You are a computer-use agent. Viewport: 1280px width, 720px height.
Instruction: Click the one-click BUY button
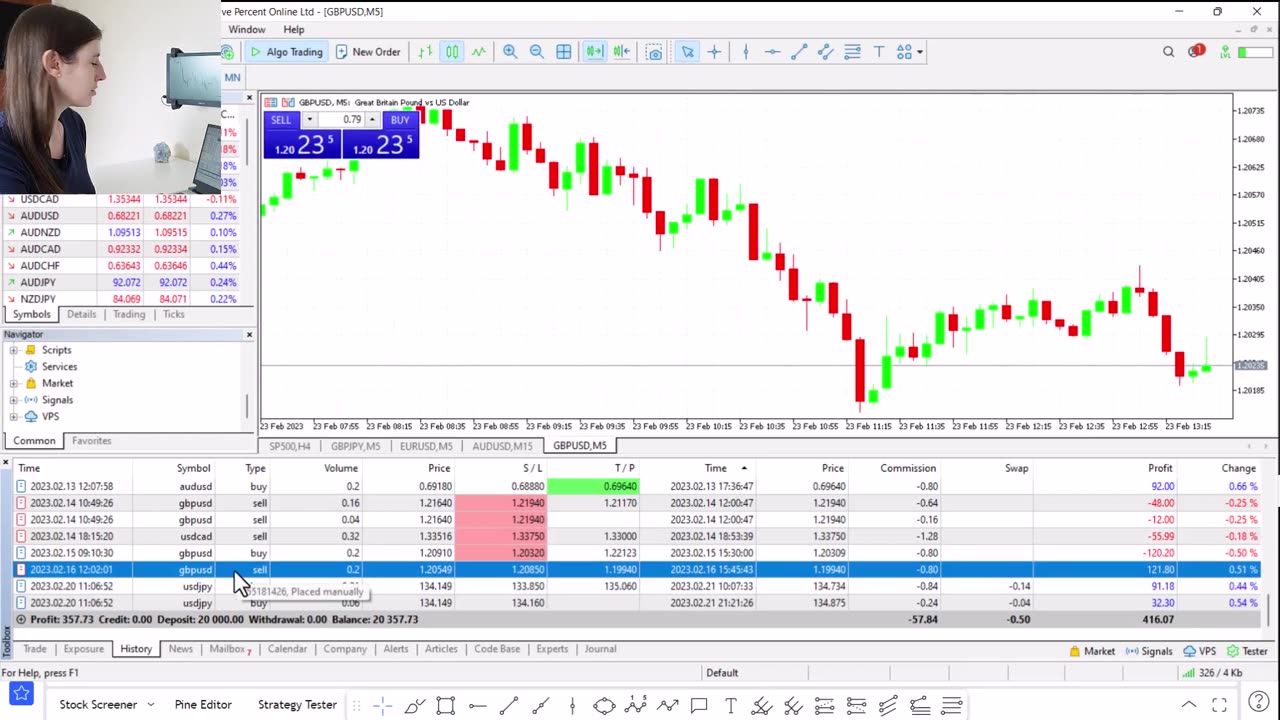tap(400, 120)
